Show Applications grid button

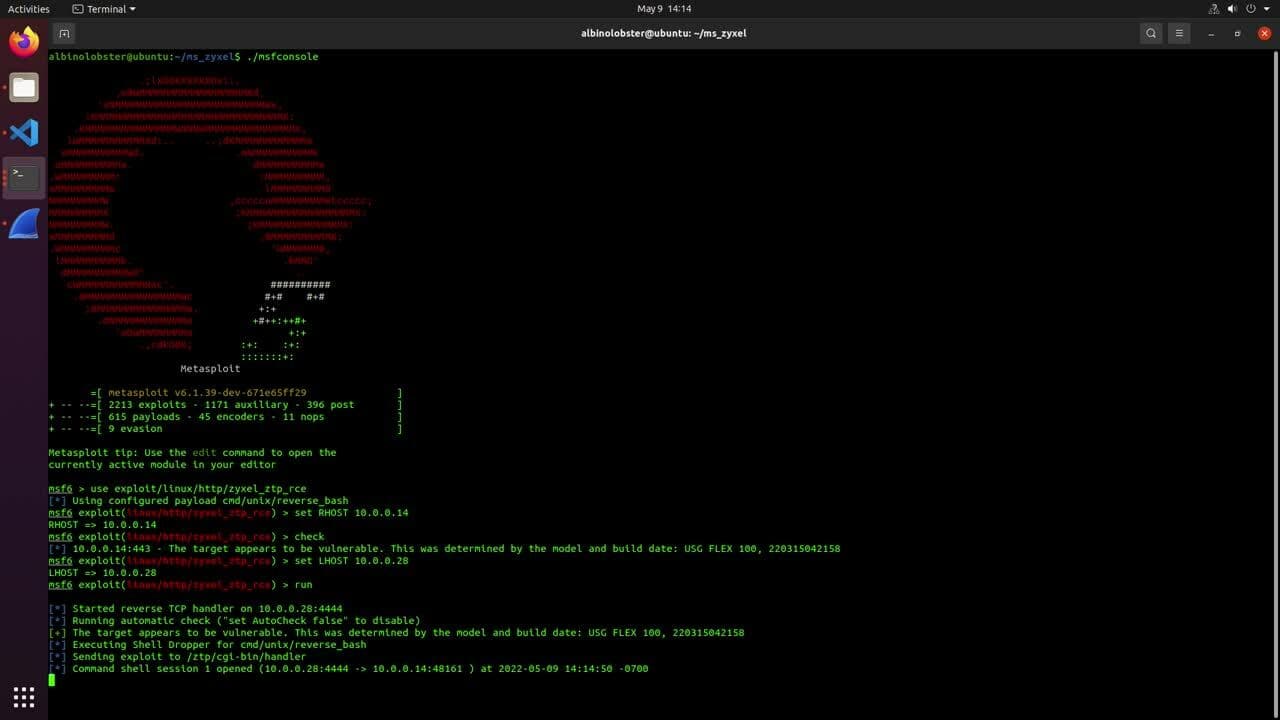pos(24,696)
